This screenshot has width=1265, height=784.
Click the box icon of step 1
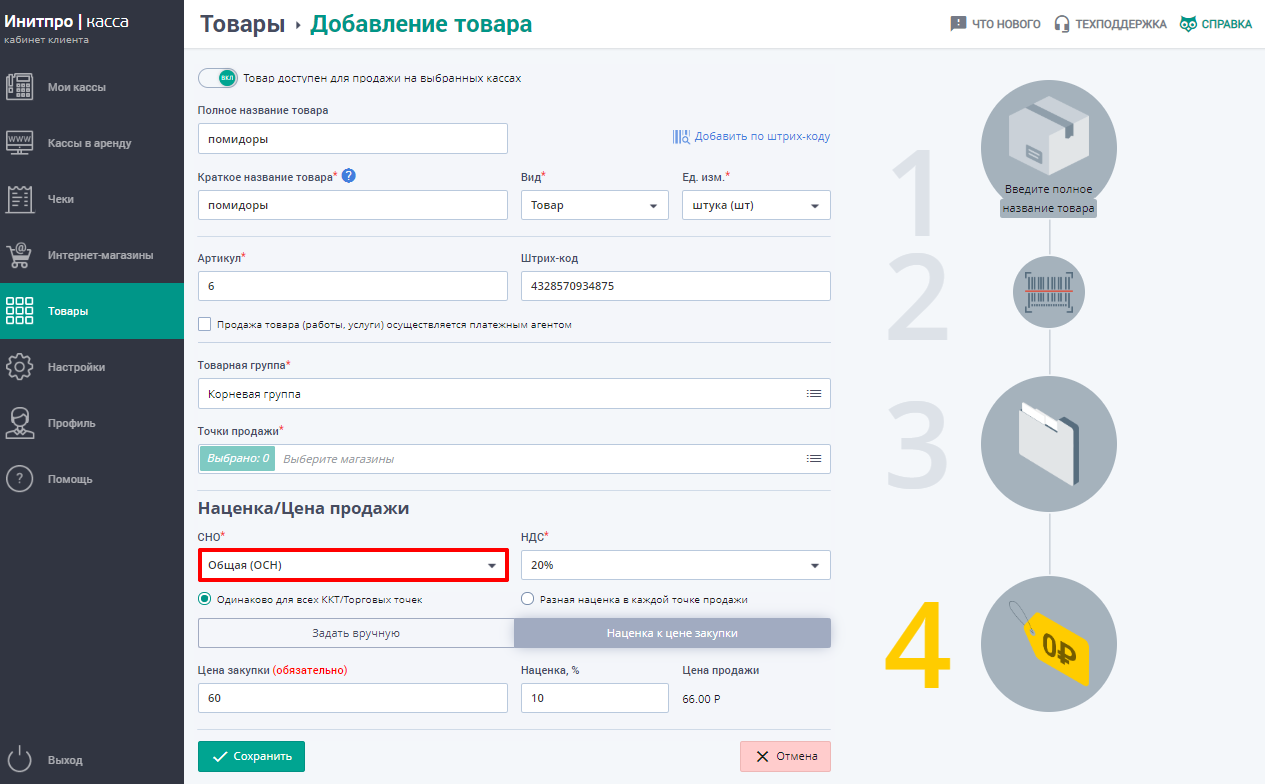click(x=1049, y=137)
